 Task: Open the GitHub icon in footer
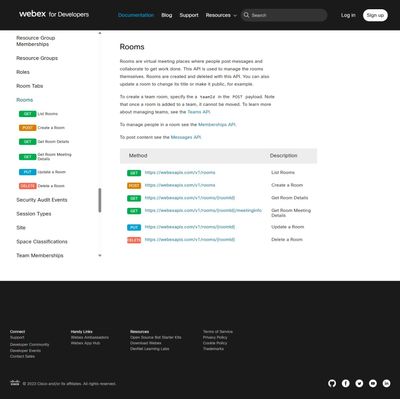click(332, 383)
